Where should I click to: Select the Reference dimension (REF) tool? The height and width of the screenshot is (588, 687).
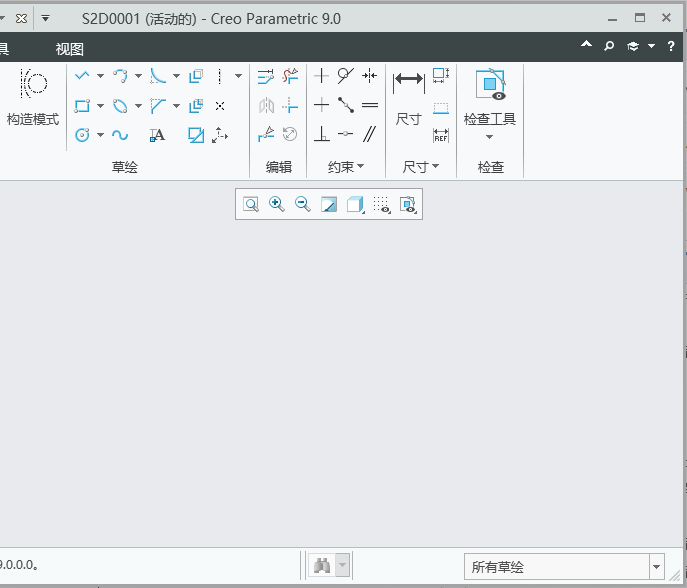(x=441, y=135)
